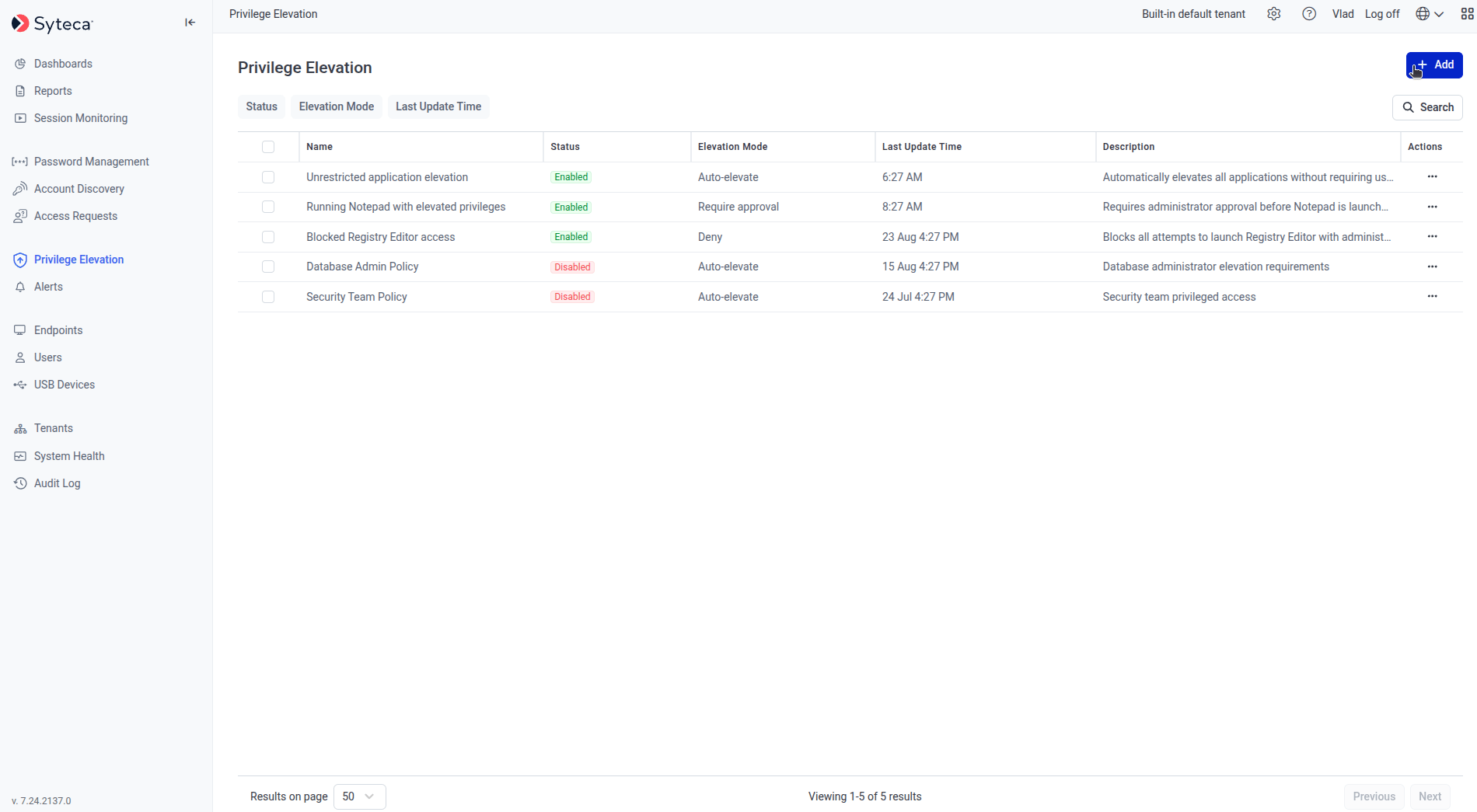
Task: Click the Access Requests icon
Action: coord(20,216)
